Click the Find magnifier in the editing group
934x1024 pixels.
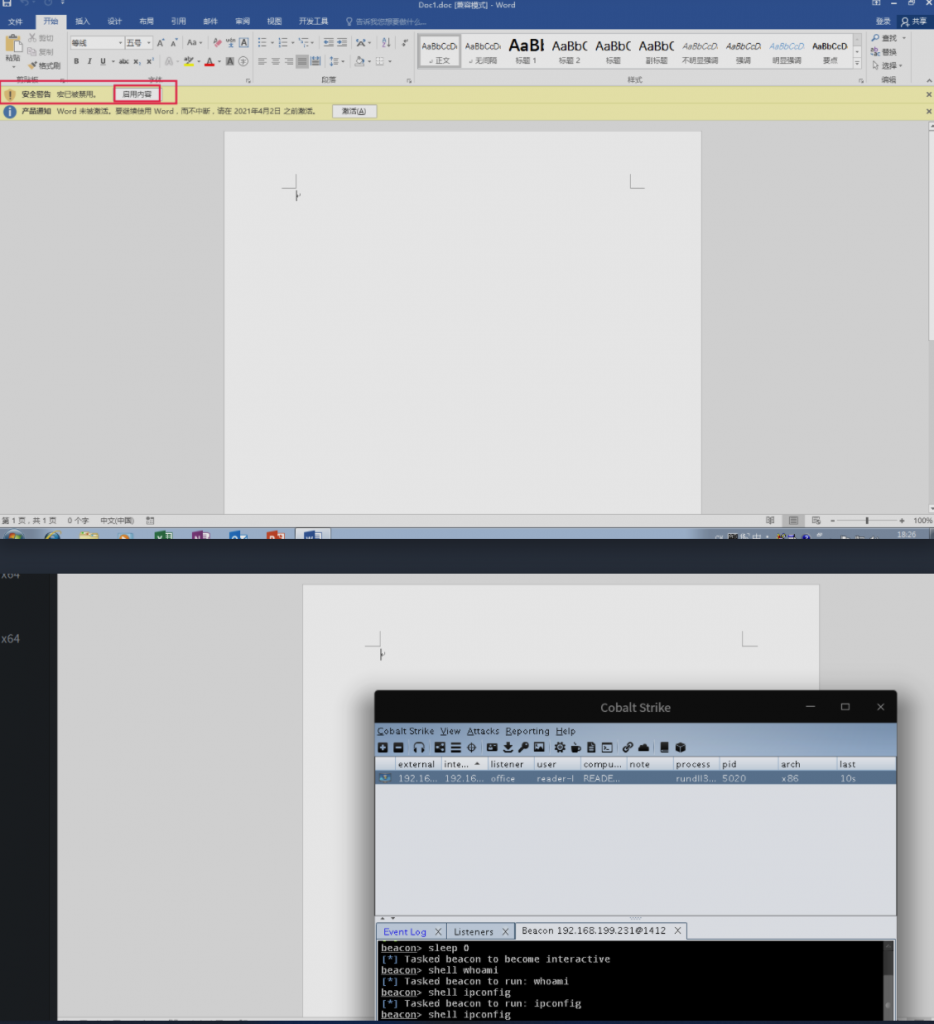[x=875, y=38]
